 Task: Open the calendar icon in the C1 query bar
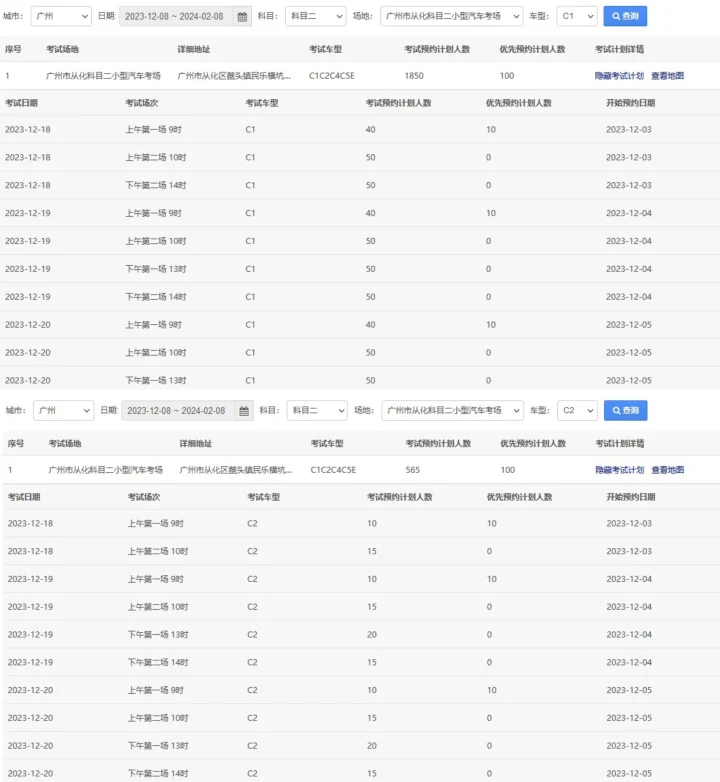243,17
